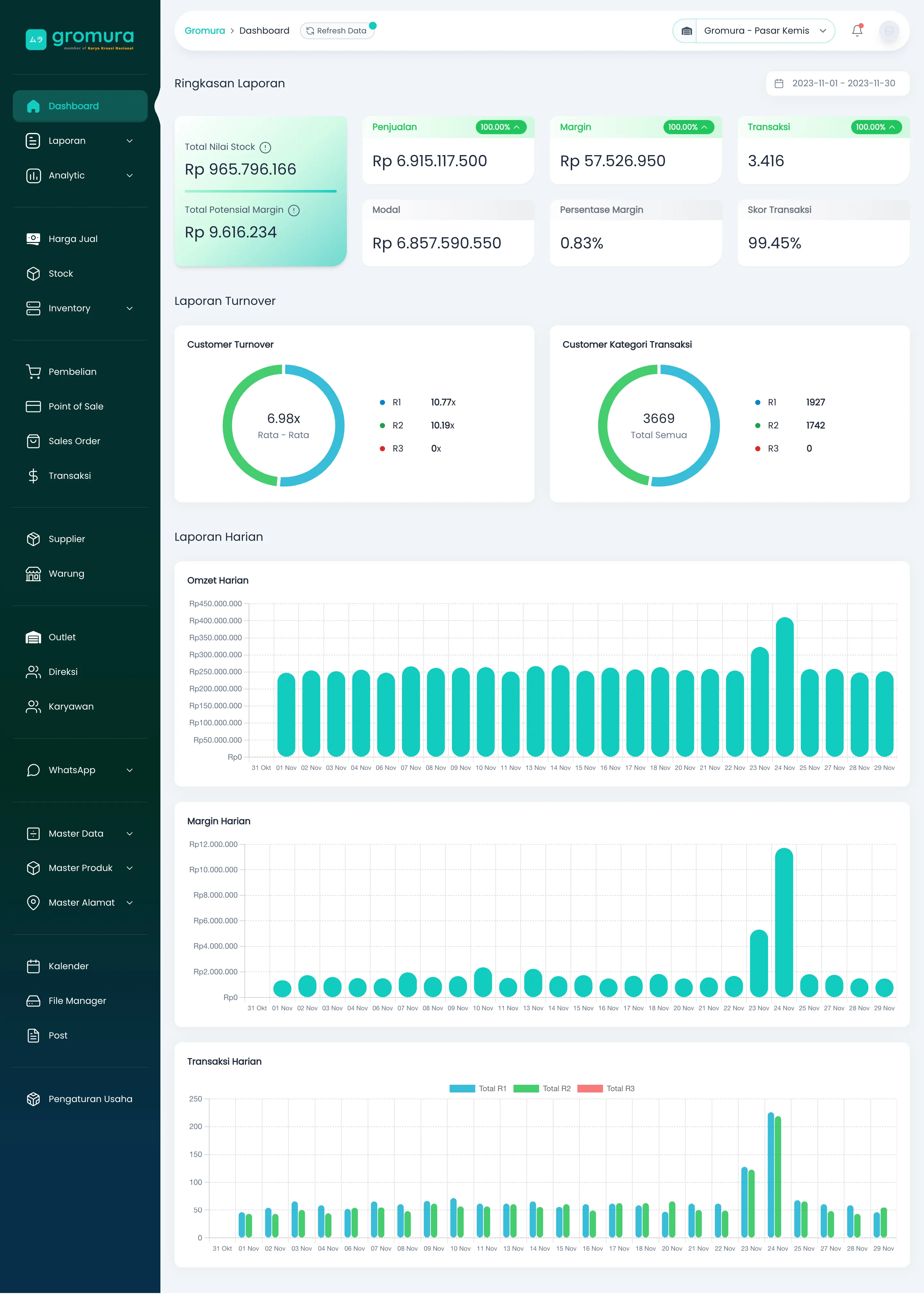The image size is (924, 1294).
Task: Open the date range picker 2023-11-01 - 2023-11-30
Action: click(x=837, y=84)
